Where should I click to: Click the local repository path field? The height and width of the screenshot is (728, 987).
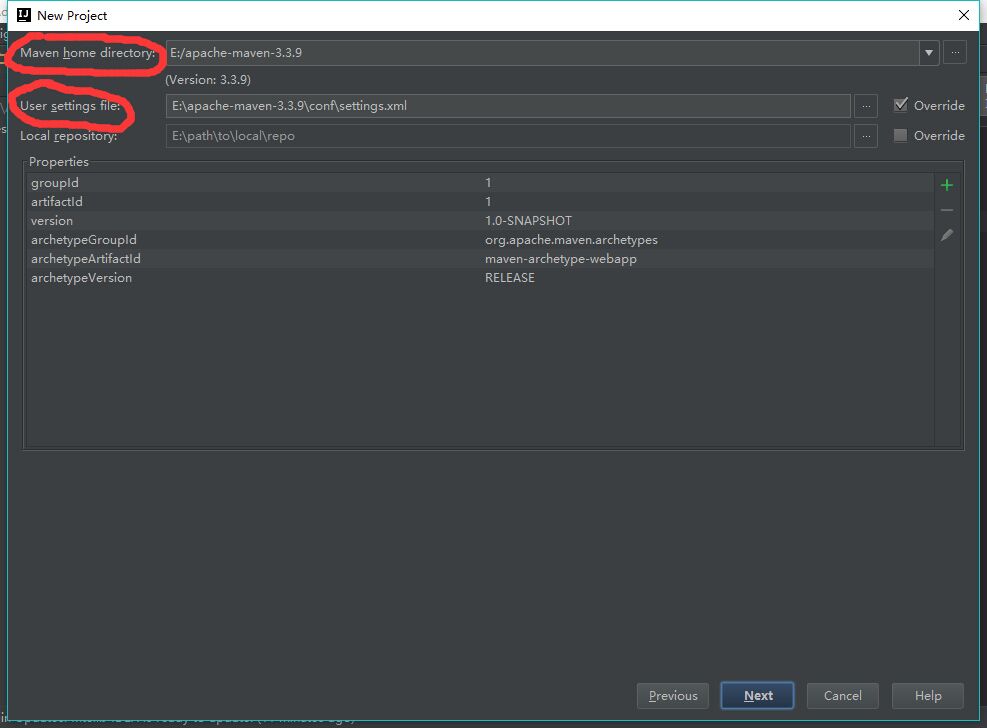[508, 136]
